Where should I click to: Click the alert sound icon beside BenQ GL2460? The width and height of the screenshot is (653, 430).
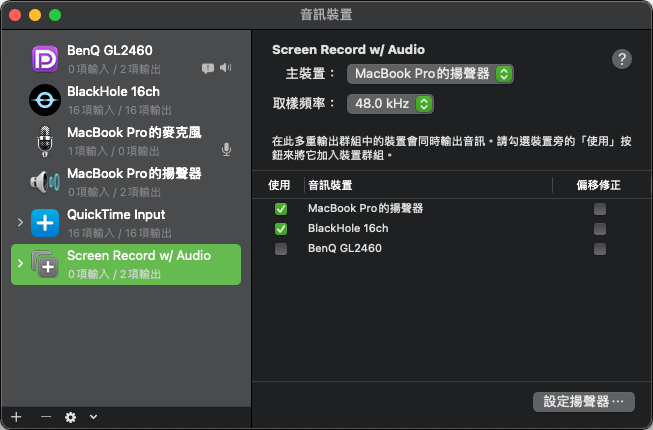tap(208, 68)
